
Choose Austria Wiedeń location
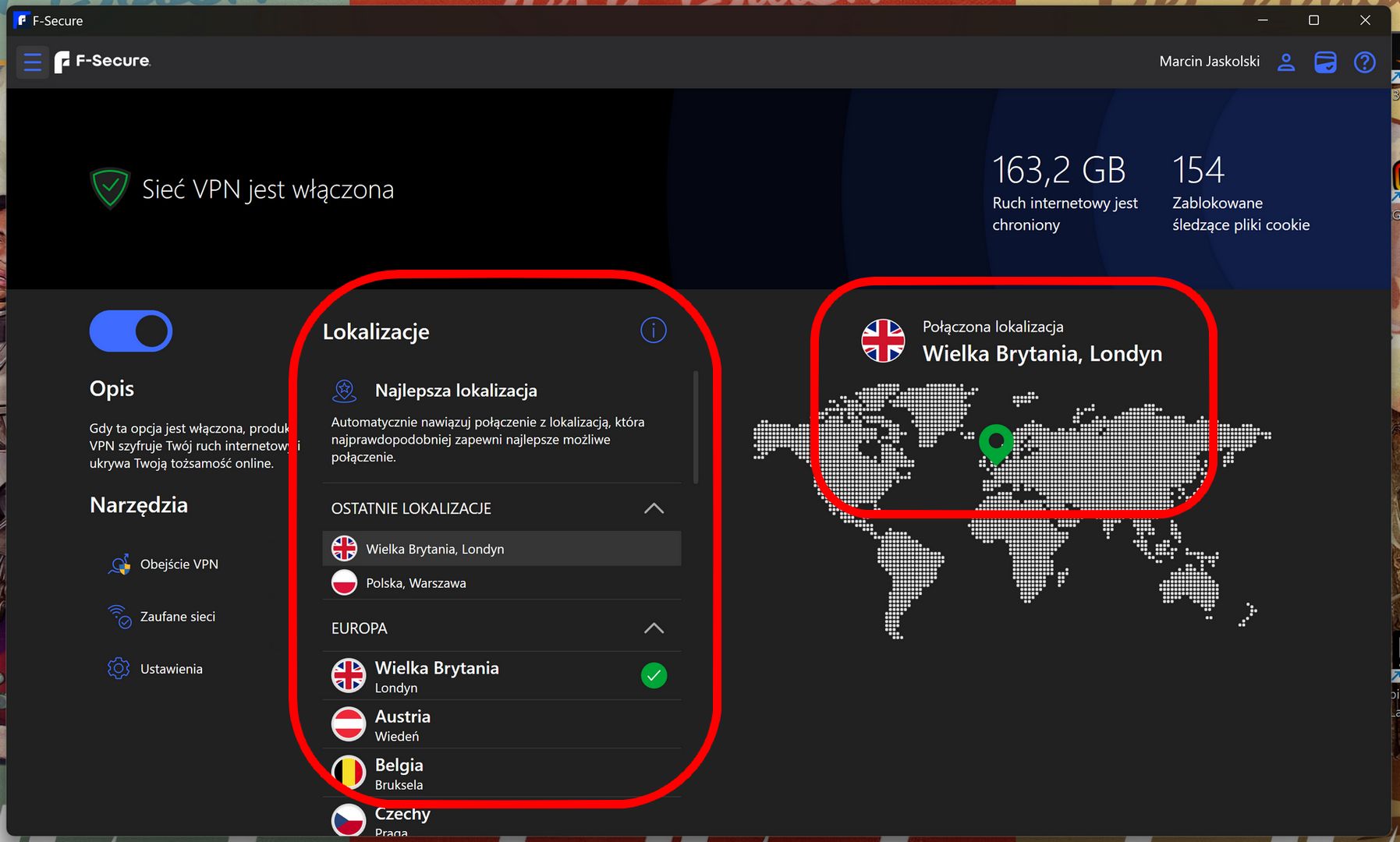point(502,724)
